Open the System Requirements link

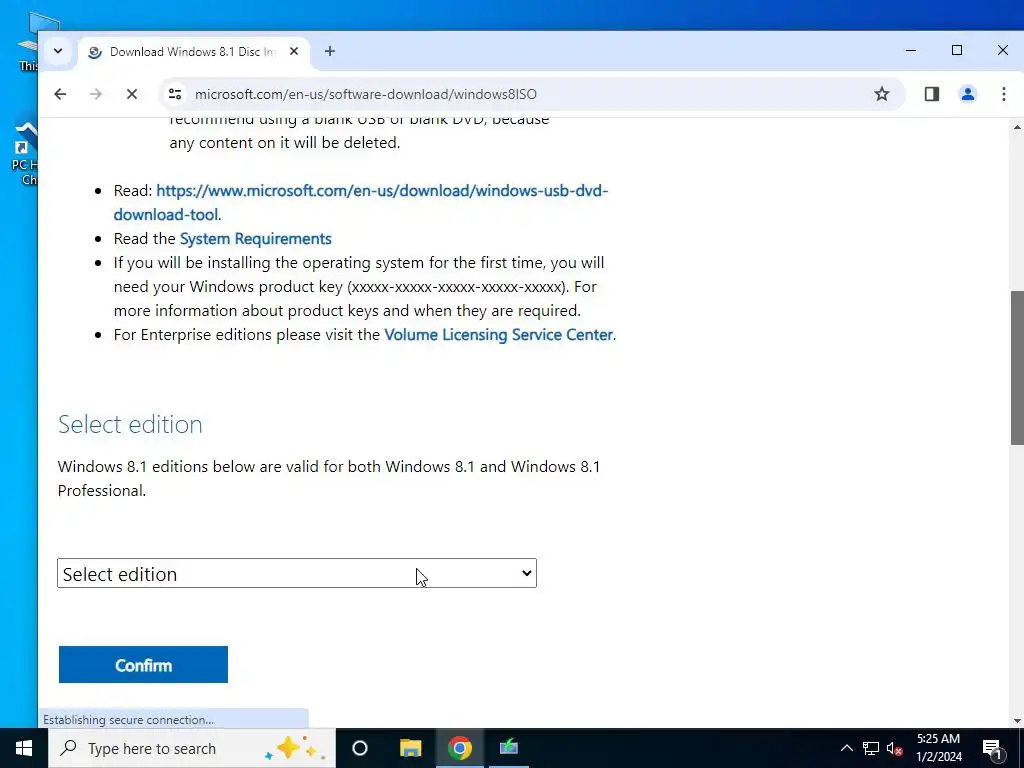[255, 239]
